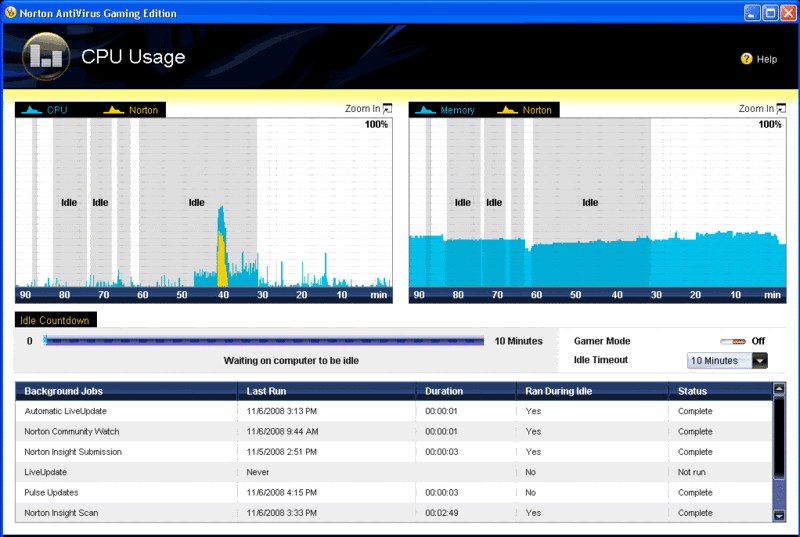Click the blue Memory legend icon
This screenshot has height=537, width=800.
(426, 110)
